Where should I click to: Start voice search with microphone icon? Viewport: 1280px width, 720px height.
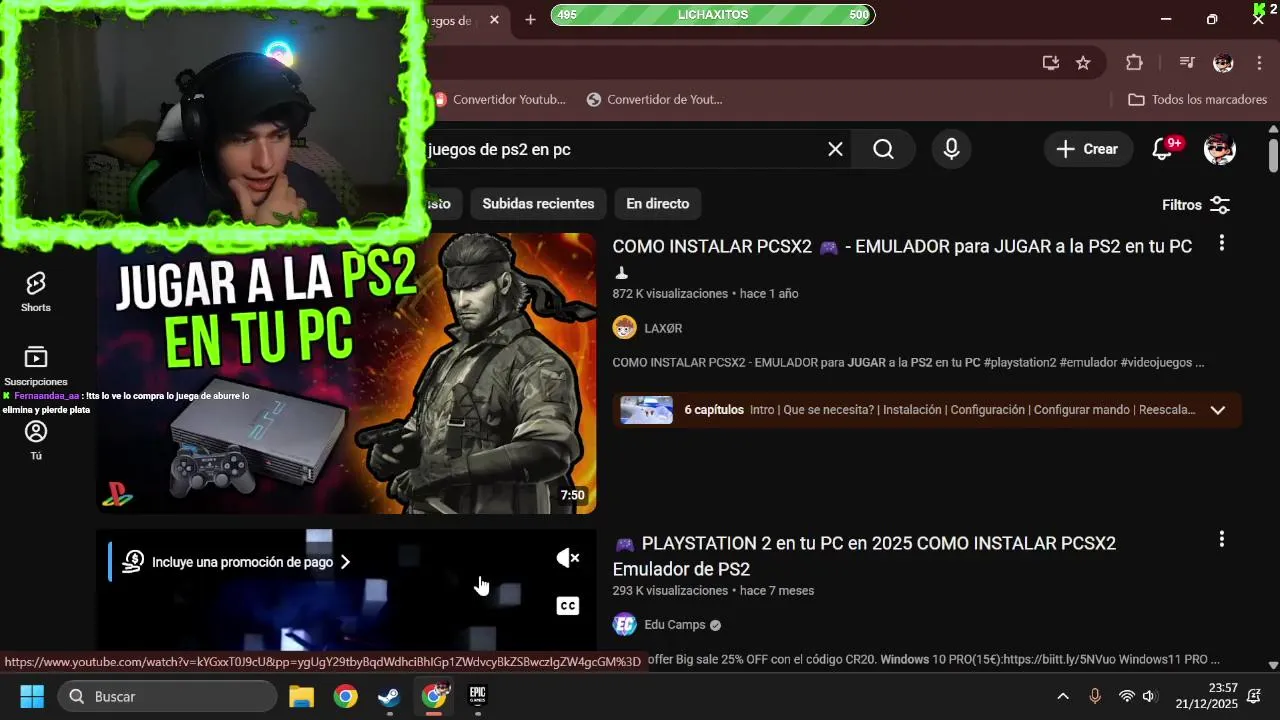(x=951, y=149)
